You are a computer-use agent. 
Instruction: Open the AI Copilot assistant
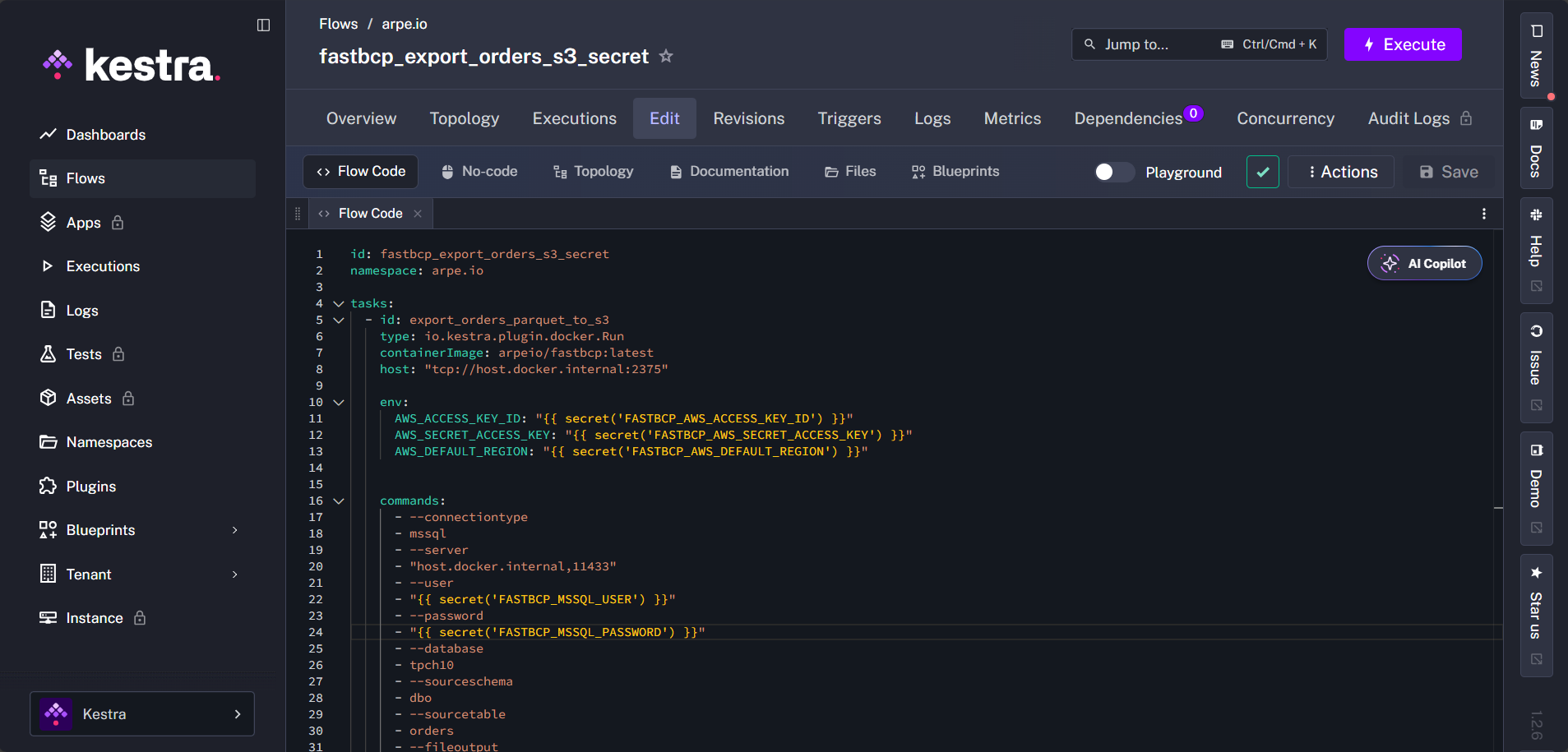1423,263
